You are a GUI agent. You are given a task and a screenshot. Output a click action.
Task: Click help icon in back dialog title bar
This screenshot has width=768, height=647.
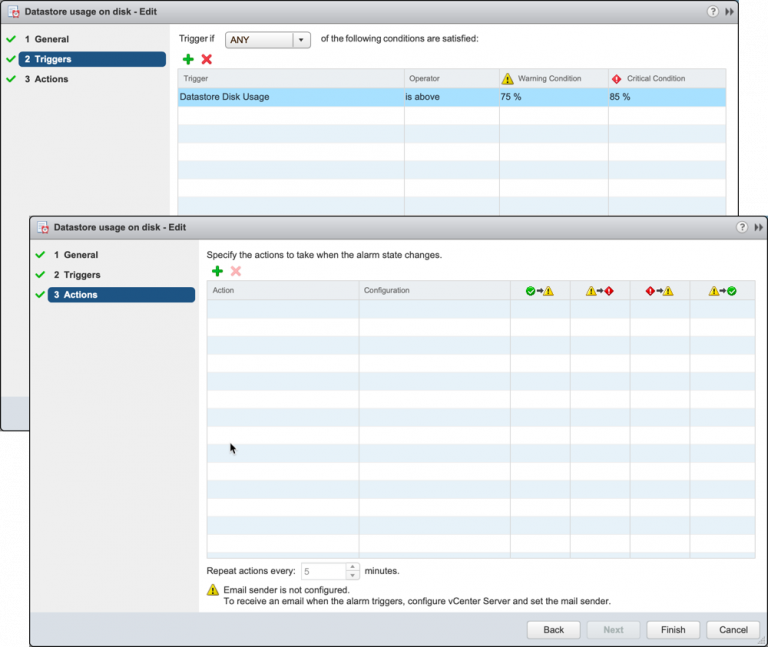point(712,11)
